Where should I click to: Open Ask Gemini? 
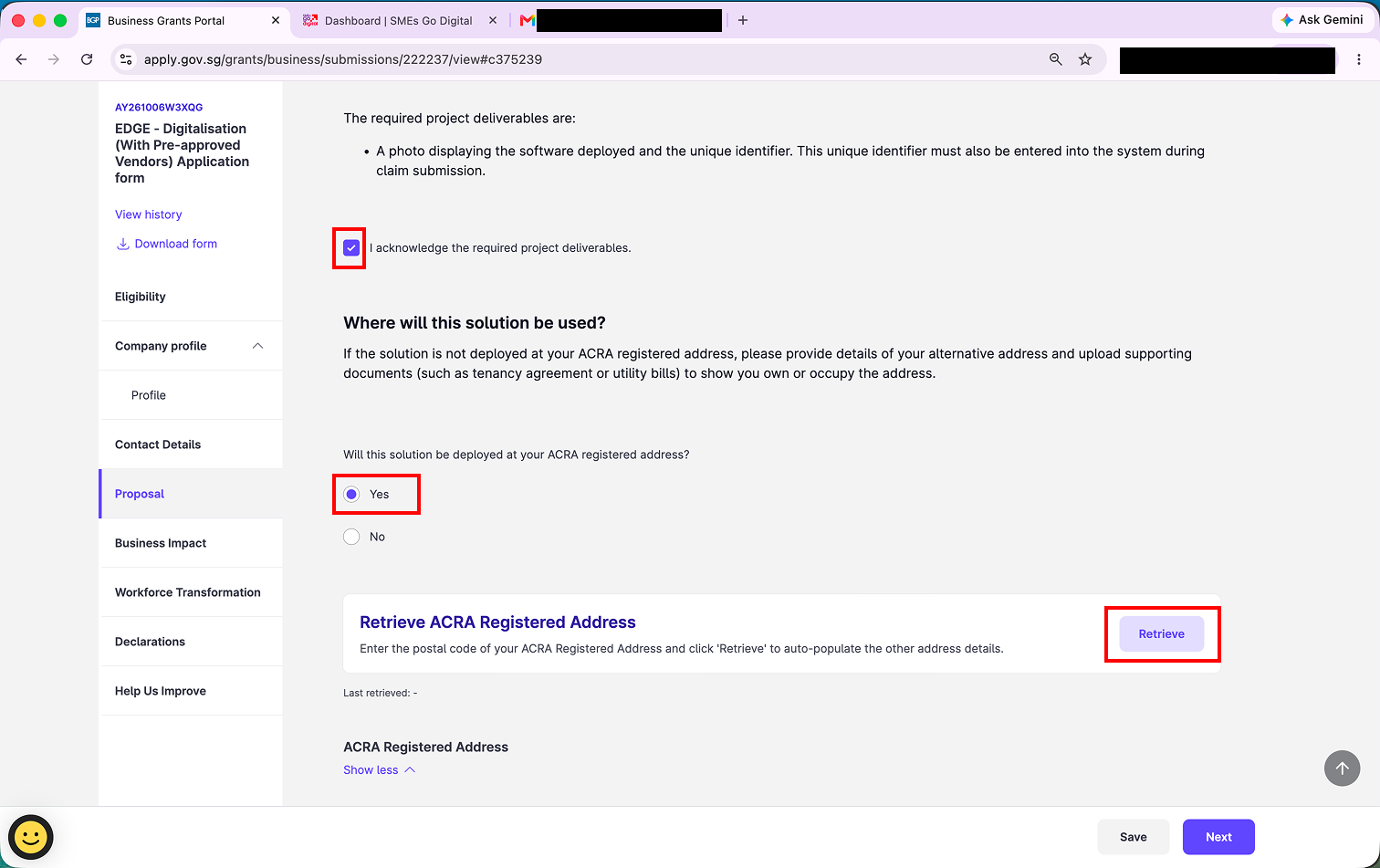click(x=1322, y=20)
